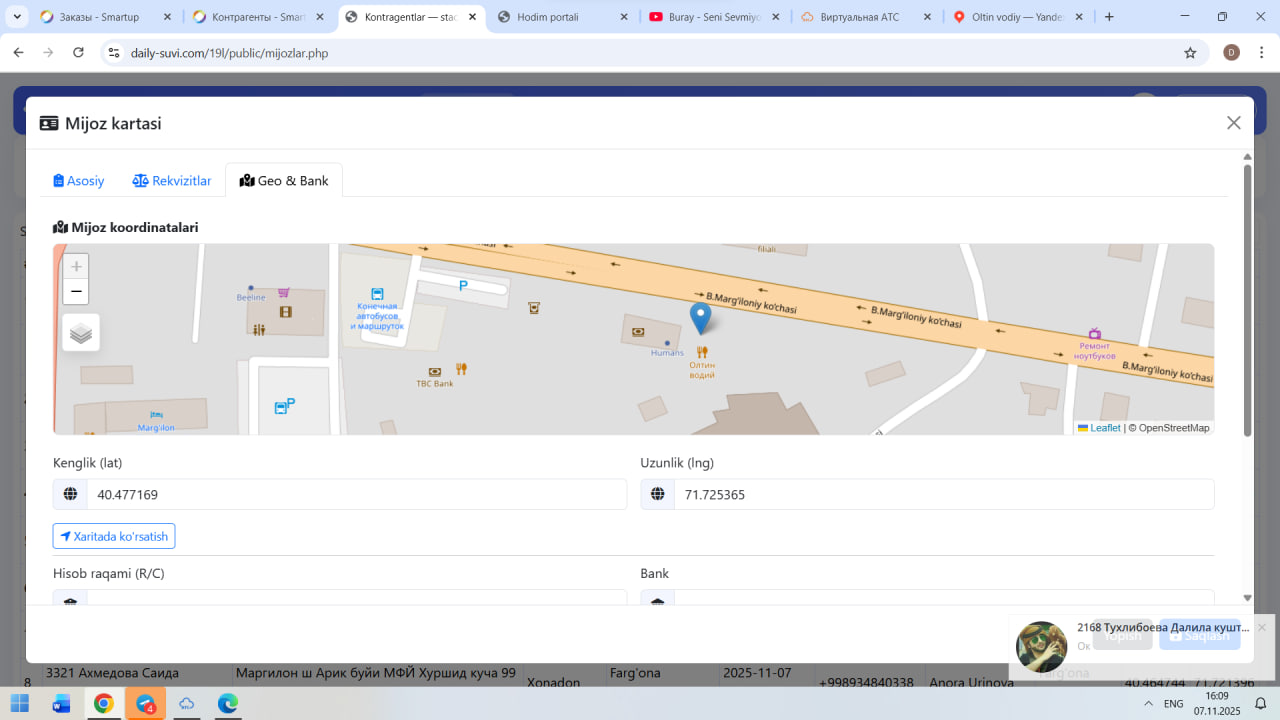The image size is (1280, 720).
Task: Select the Geo & Bank tab
Action: tap(284, 181)
